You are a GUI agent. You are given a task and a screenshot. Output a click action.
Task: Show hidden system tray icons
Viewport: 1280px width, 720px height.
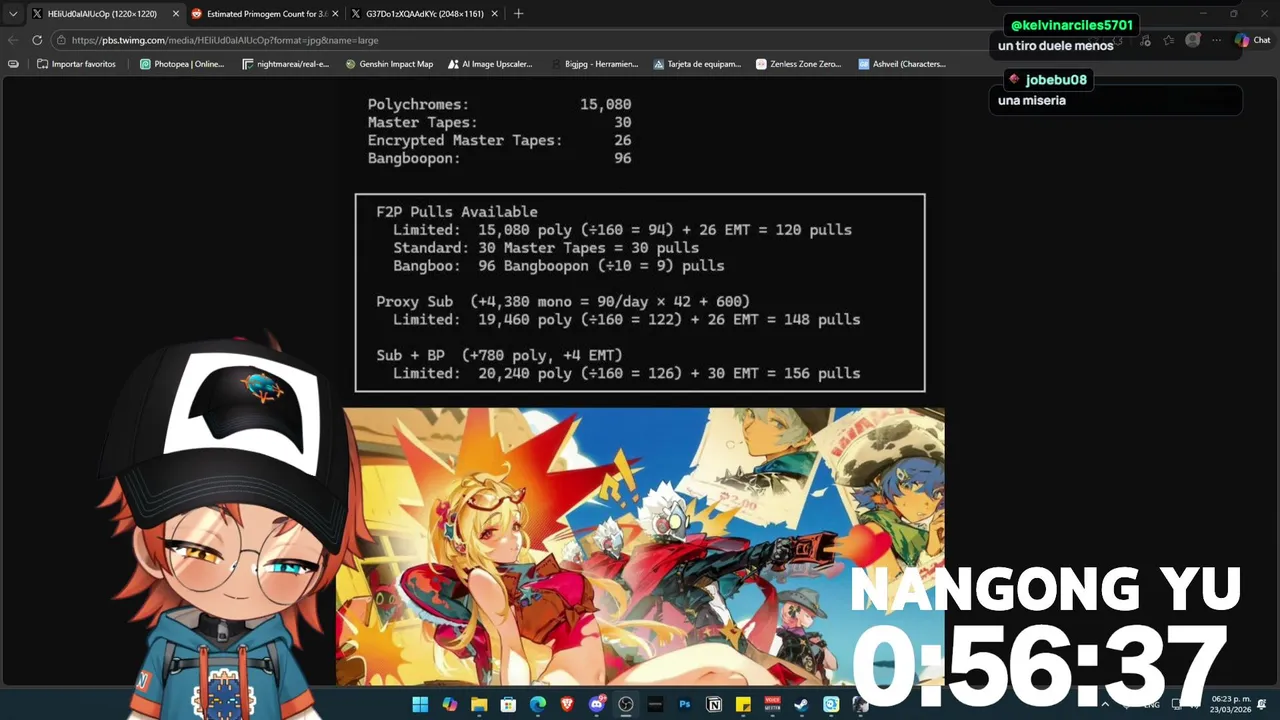point(1105,704)
